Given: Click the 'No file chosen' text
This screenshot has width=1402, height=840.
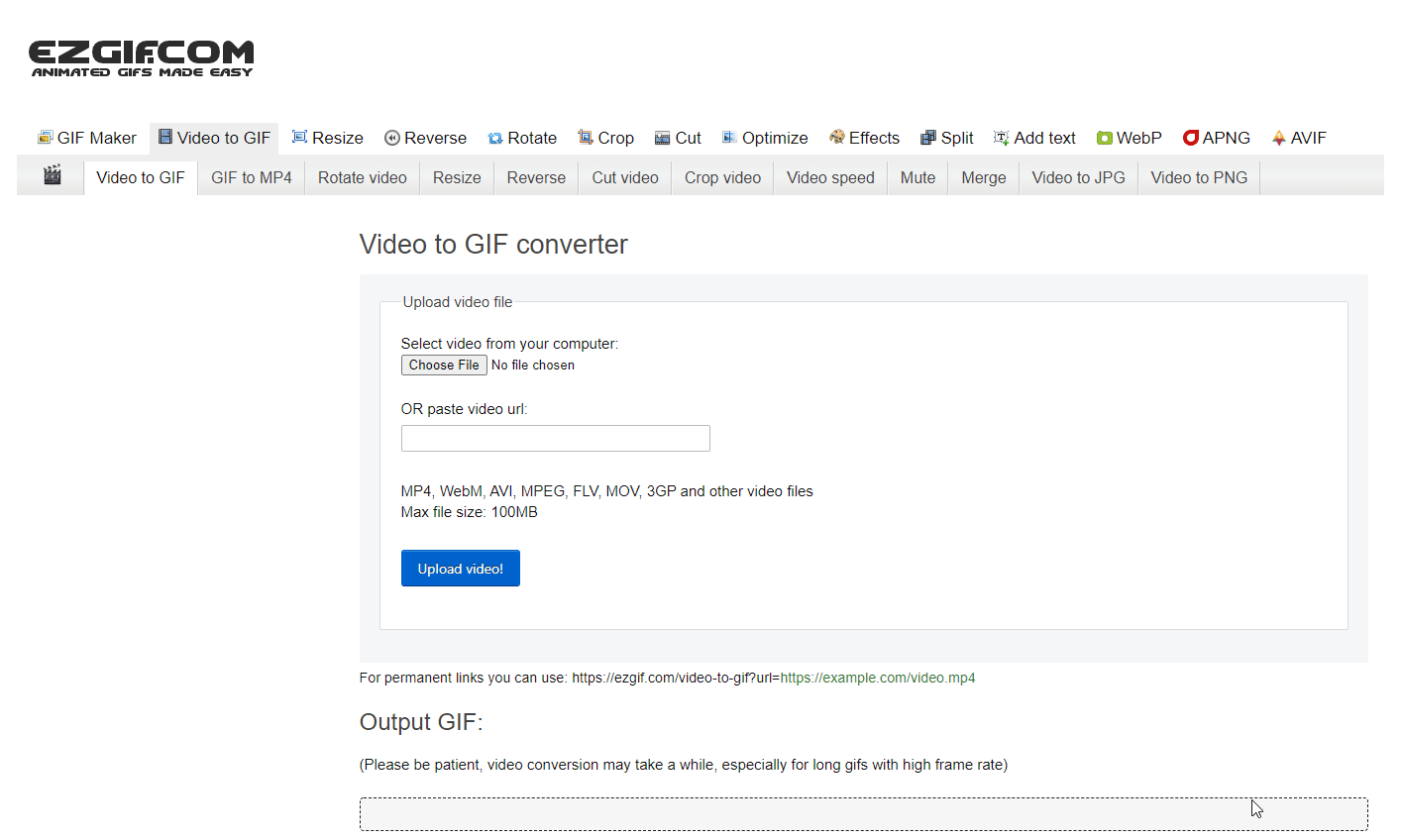Looking at the screenshot, I should point(533,366).
